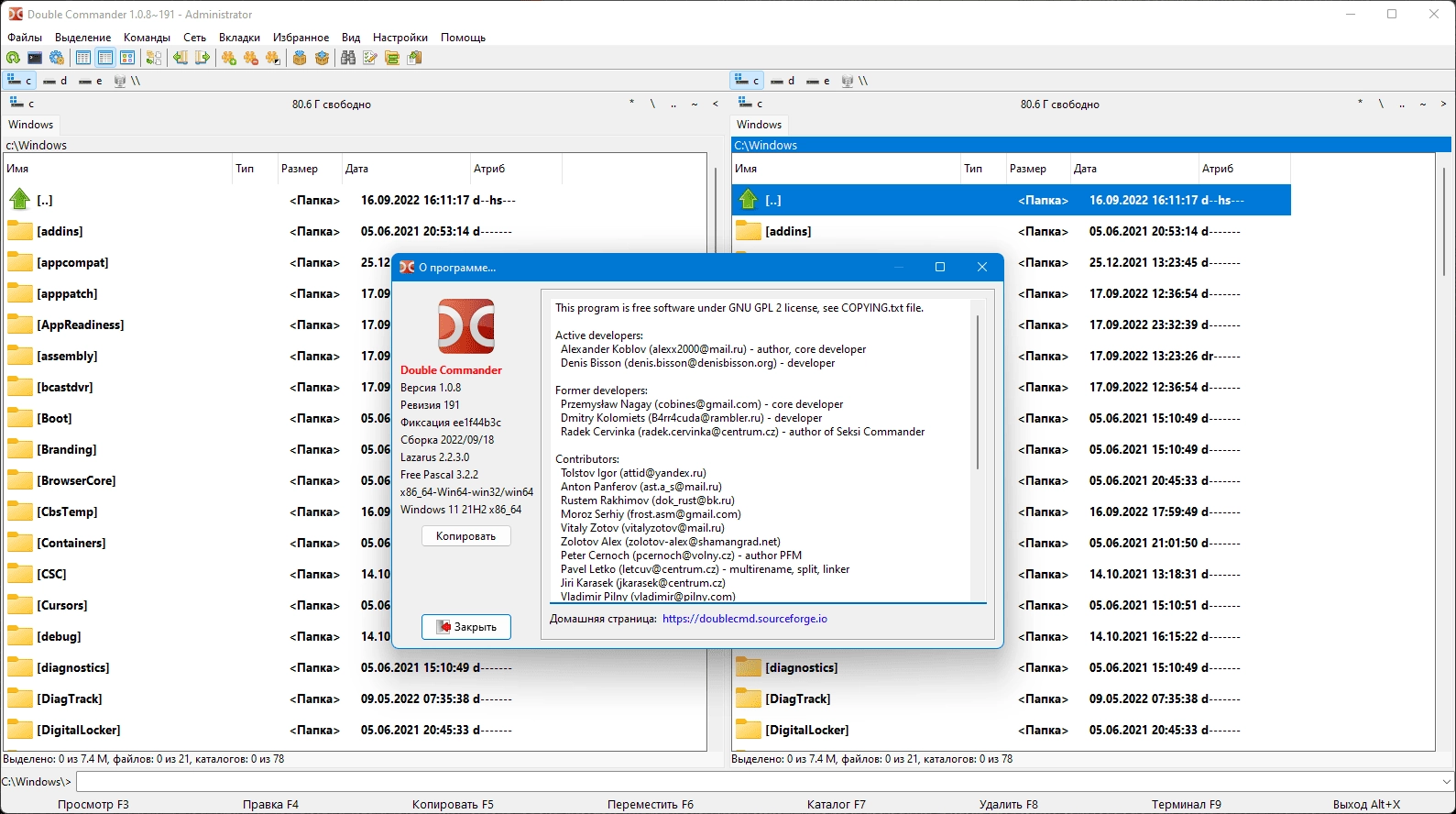Click the go forward arrow toolbar icon
Screen dimensions: 1456x814
click(x=203, y=58)
